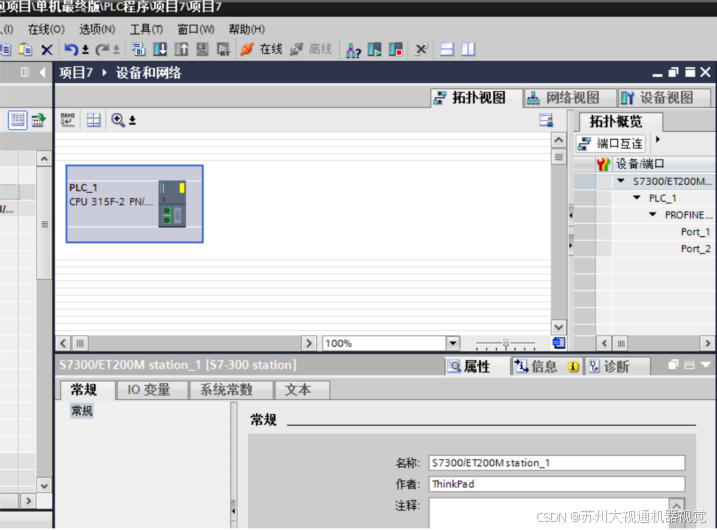This screenshot has height=530, width=717.
Task: Collapse the PLC_1 tree node
Action: point(637,198)
